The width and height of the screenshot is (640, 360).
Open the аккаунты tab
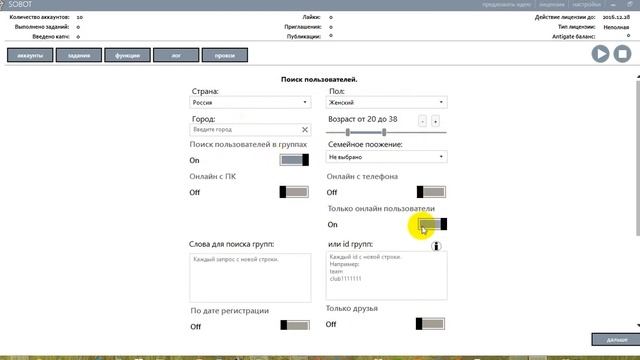point(30,55)
